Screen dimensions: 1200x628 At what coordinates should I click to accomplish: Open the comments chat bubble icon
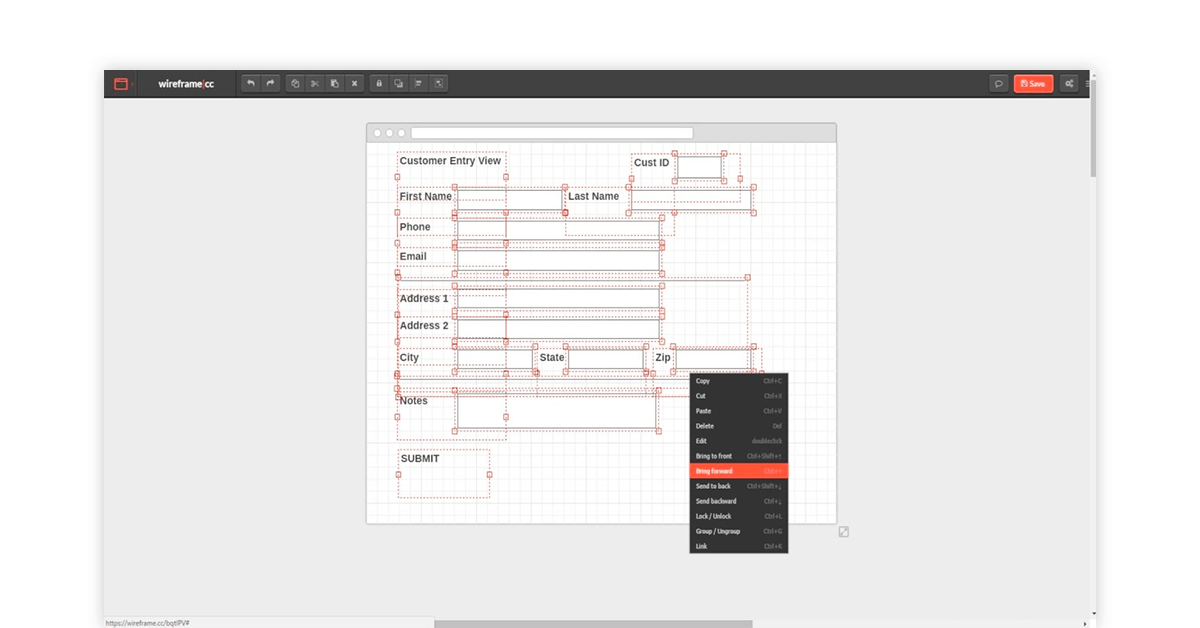(999, 83)
